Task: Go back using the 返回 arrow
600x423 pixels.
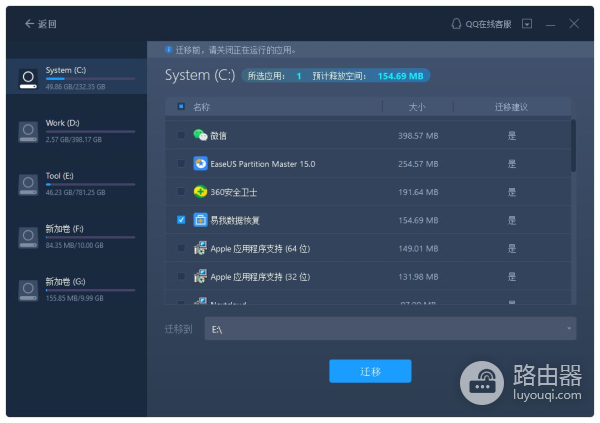Action: tap(41, 24)
